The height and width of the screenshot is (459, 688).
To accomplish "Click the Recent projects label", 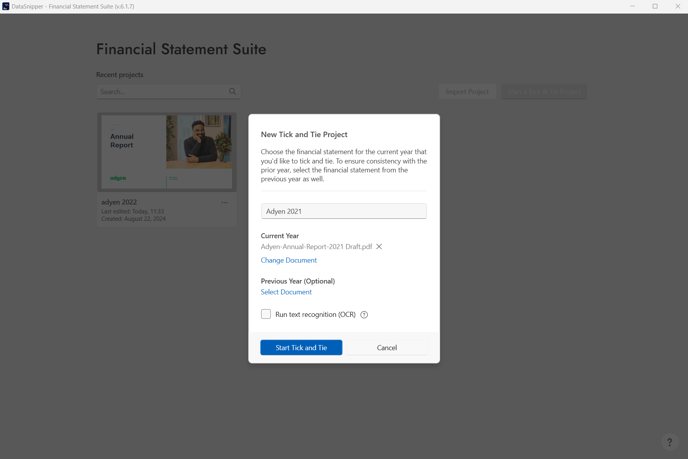I will click(120, 75).
